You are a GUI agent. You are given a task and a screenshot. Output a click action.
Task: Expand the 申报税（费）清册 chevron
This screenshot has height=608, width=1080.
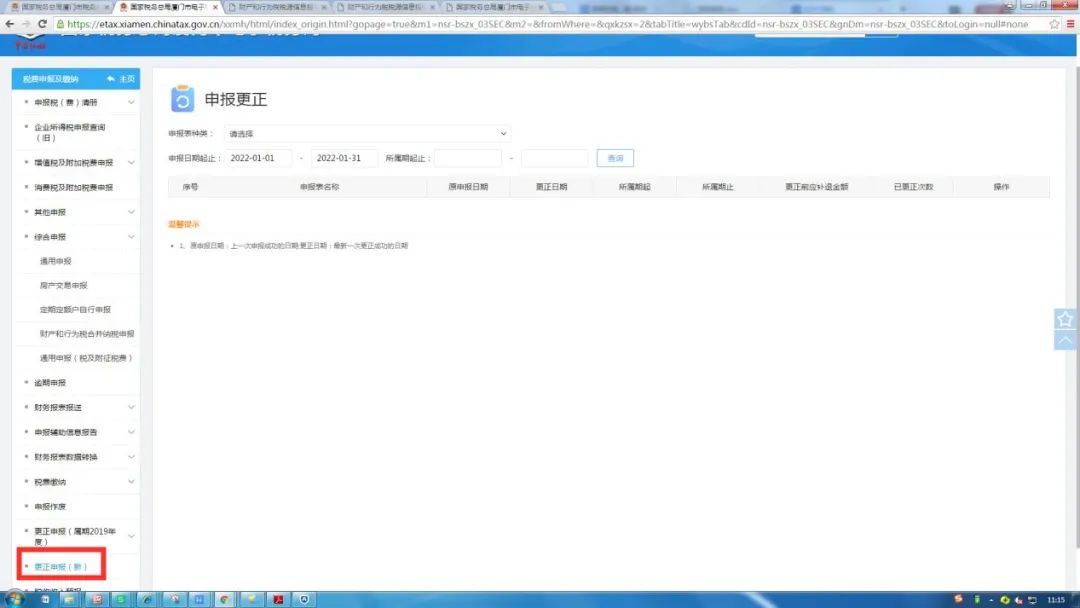[x=131, y=102]
